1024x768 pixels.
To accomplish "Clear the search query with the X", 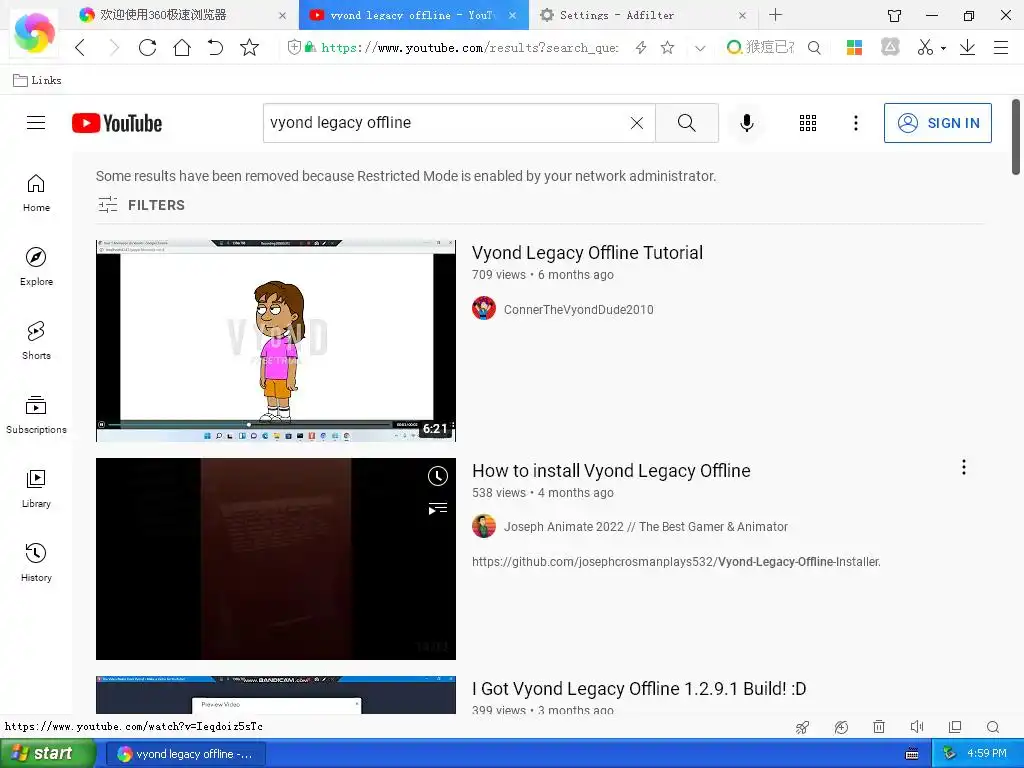I will pos(637,123).
